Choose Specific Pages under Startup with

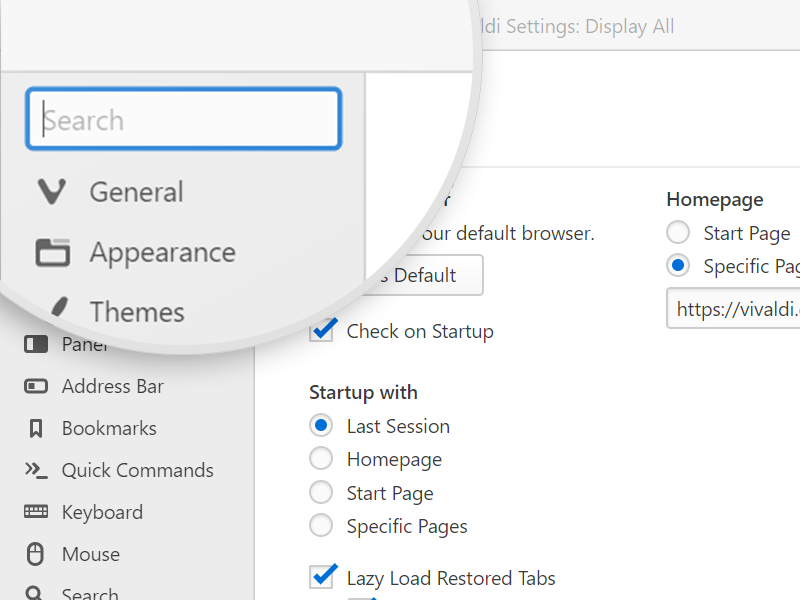[x=321, y=526]
